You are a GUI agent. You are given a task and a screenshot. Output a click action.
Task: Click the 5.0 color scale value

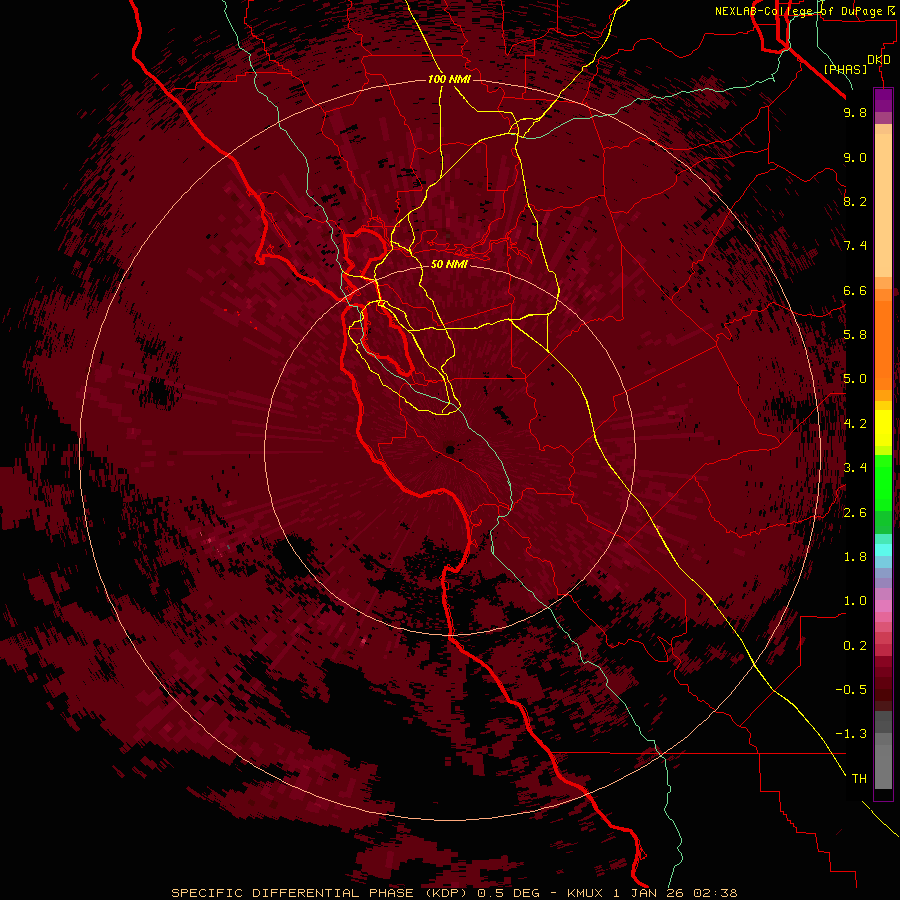click(855, 379)
